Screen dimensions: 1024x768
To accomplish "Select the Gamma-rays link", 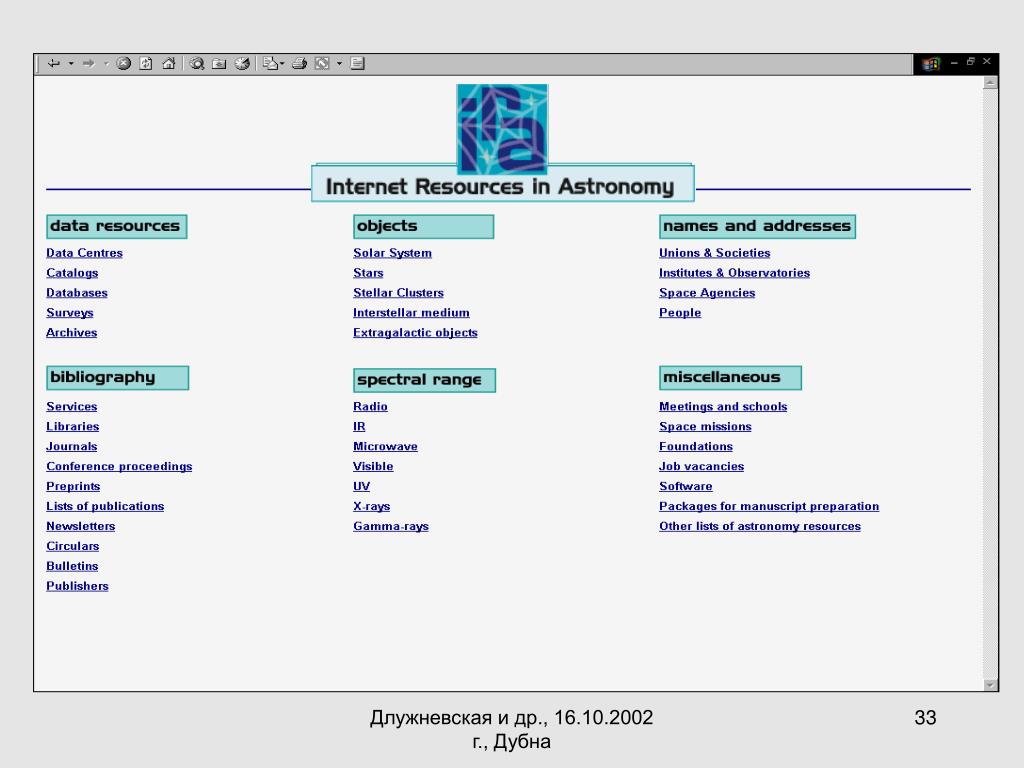I will coord(391,526).
